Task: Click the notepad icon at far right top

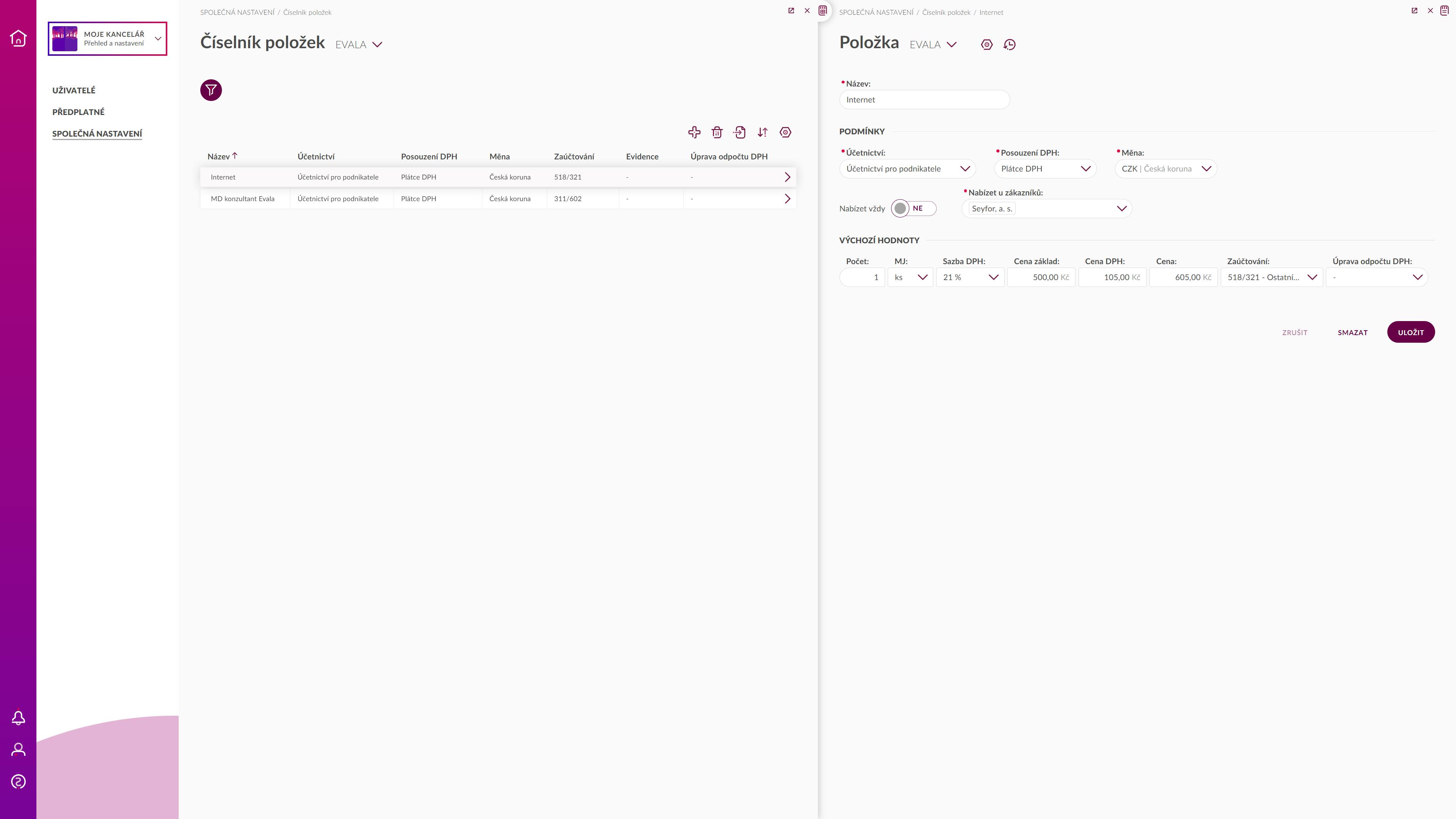Action: (x=1445, y=10)
